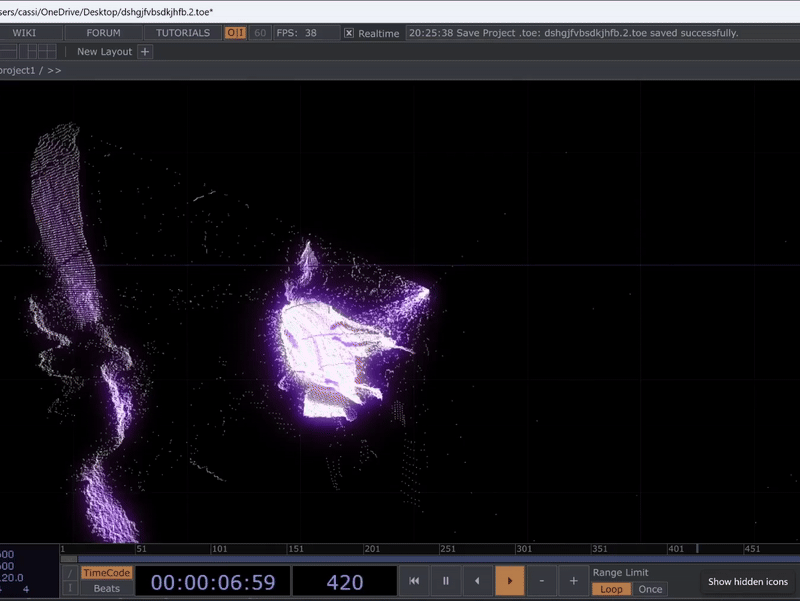Select the four-pane grid layout preset
This screenshot has height=601, width=800.
coord(47,52)
